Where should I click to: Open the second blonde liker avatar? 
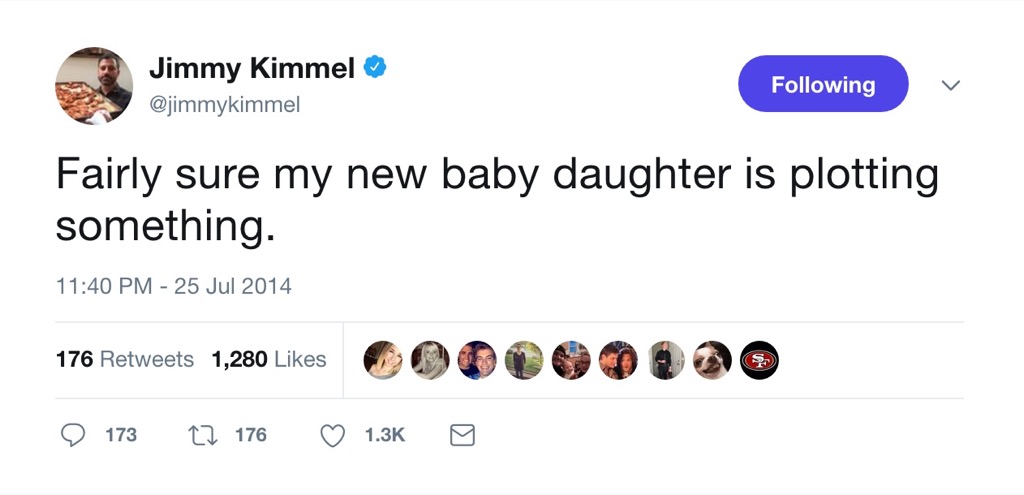pos(430,360)
